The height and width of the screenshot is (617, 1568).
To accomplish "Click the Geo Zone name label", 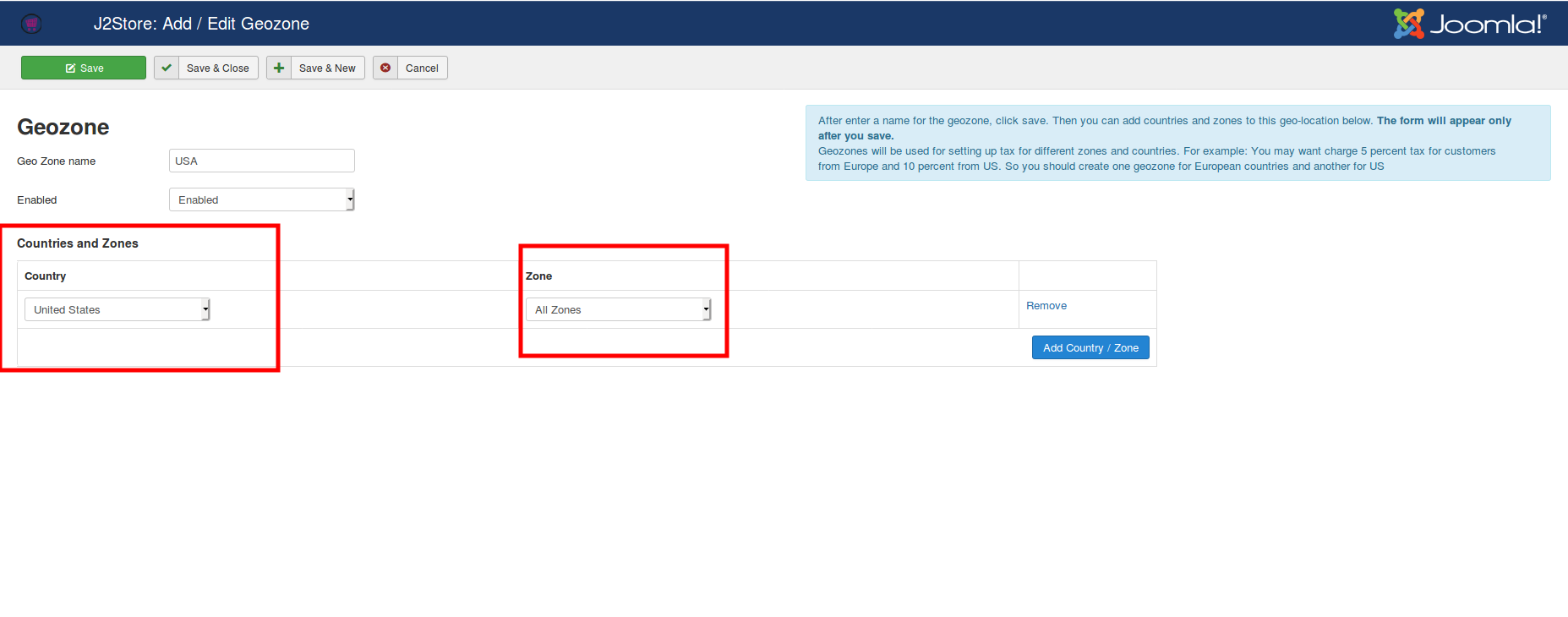I will pyautogui.click(x=57, y=161).
